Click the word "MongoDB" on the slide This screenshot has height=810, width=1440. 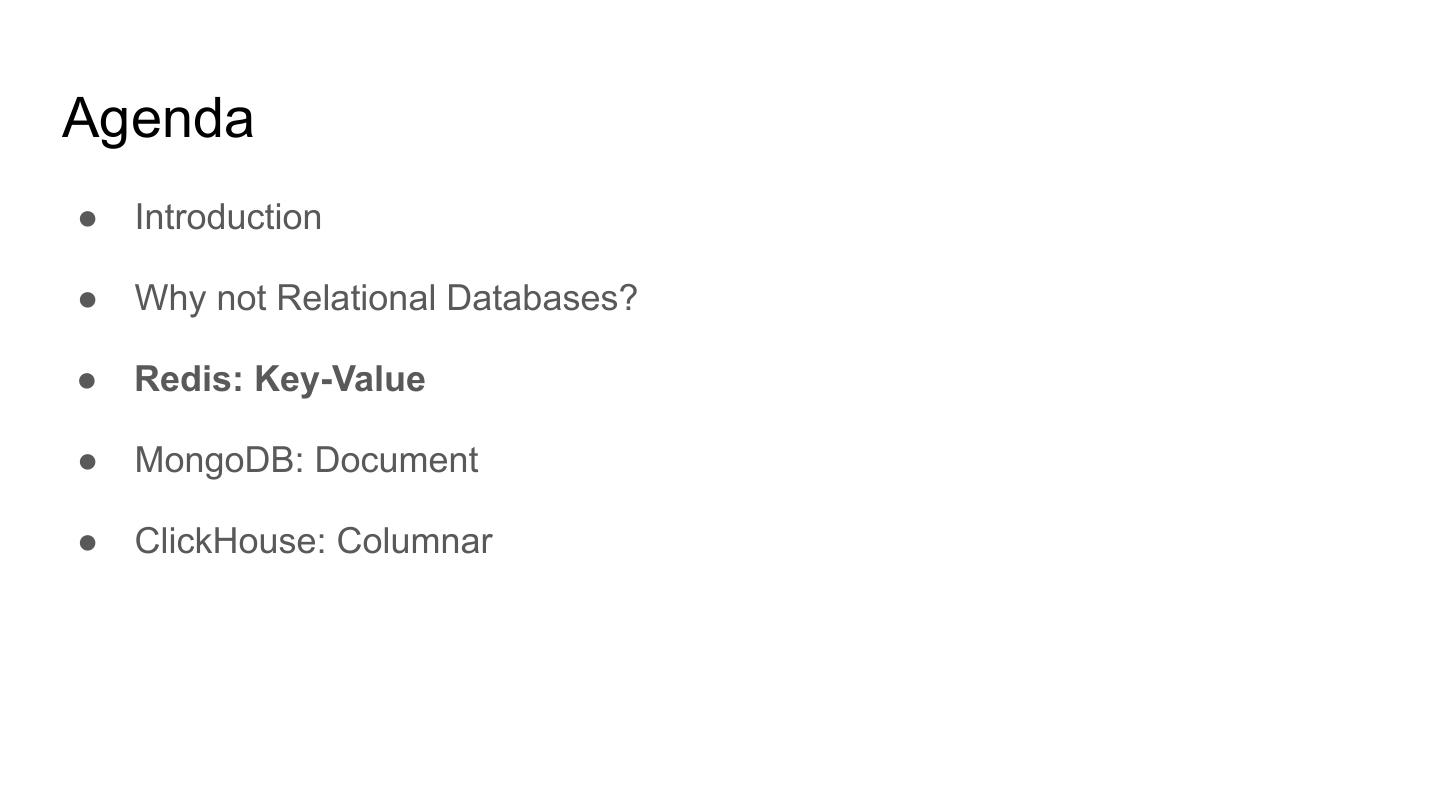coord(219,460)
